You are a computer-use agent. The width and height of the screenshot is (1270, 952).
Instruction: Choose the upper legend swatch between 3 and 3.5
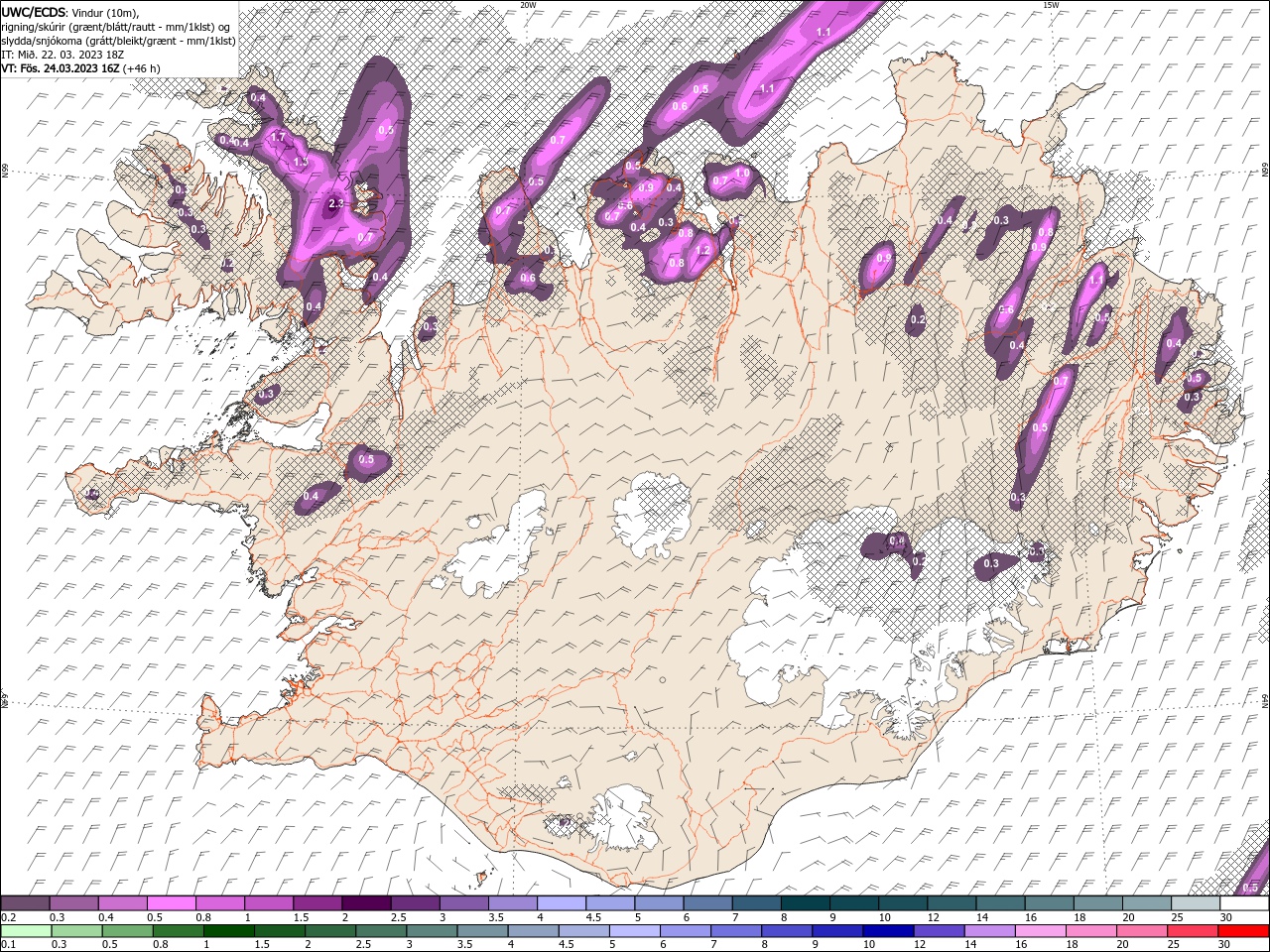click(463, 903)
